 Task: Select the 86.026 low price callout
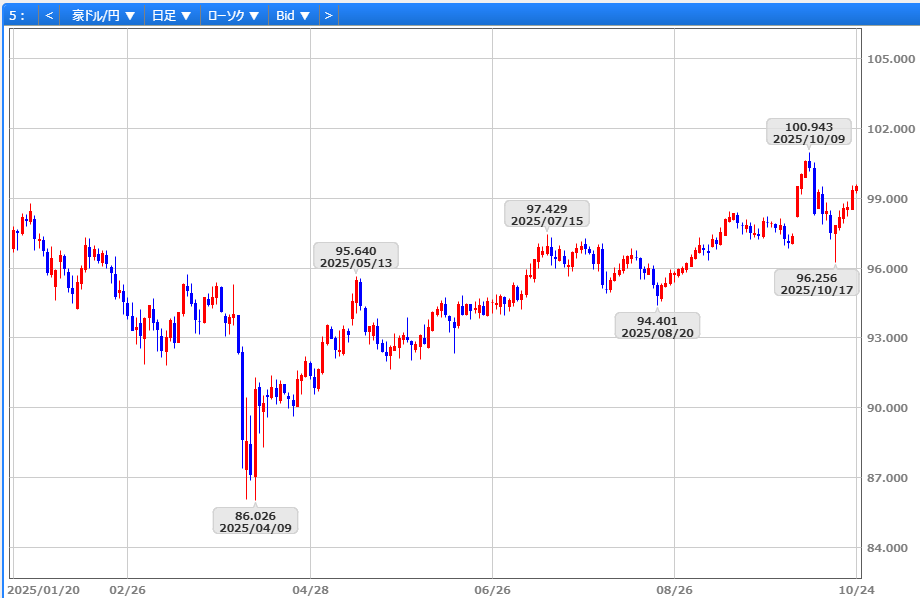point(255,521)
